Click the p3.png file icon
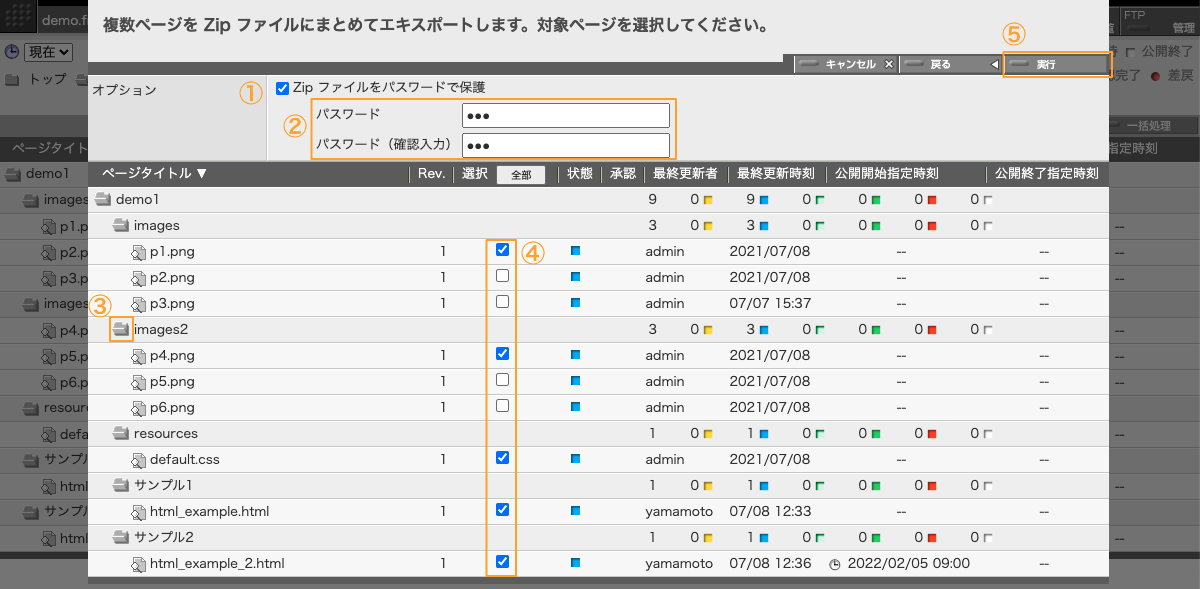Image resolution: width=1200 pixels, height=589 pixels. [138, 304]
